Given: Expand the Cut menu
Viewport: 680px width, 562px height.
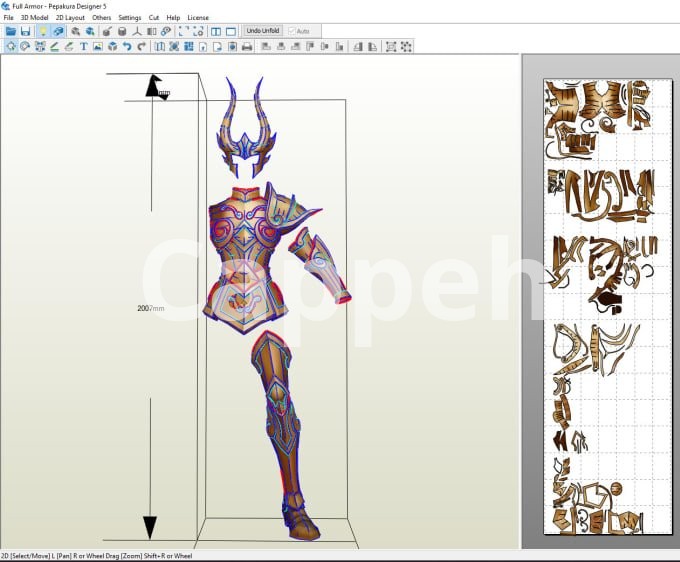Looking at the screenshot, I should pyautogui.click(x=154, y=18).
